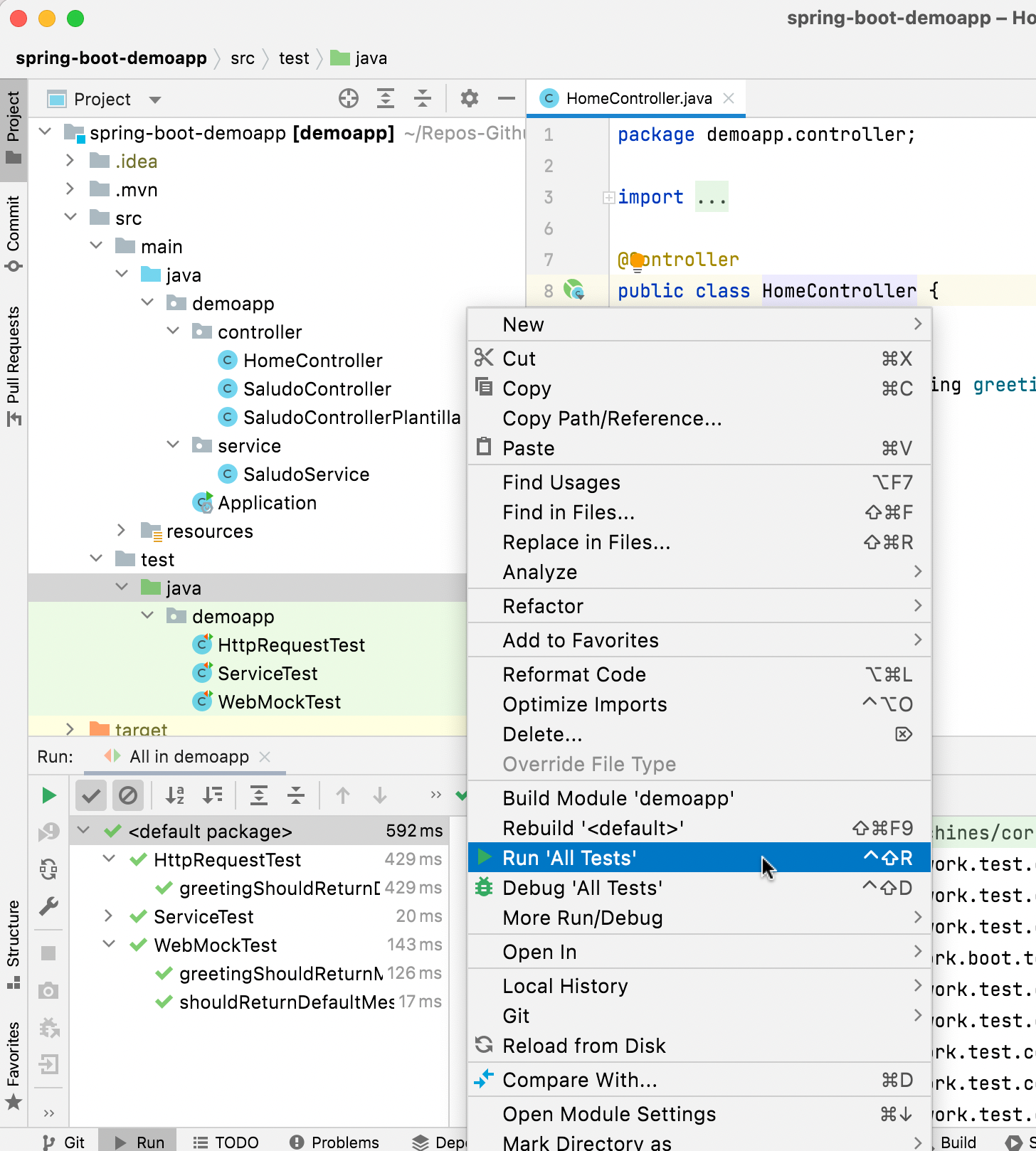Image resolution: width=1036 pixels, height=1151 pixels.
Task: Sort test results by duration
Action: [x=212, y=795]
